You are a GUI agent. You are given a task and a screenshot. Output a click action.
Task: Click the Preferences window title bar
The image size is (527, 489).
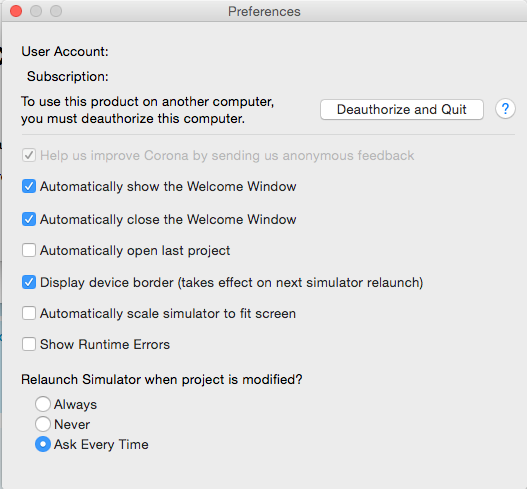tap(264, 11)
